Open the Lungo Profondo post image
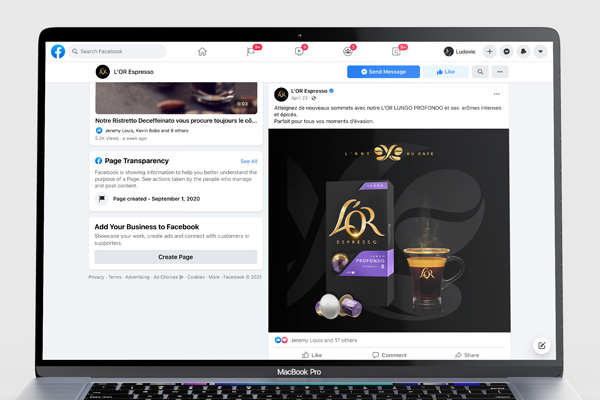The image size is (600, 400). click(x=389, y=230)
